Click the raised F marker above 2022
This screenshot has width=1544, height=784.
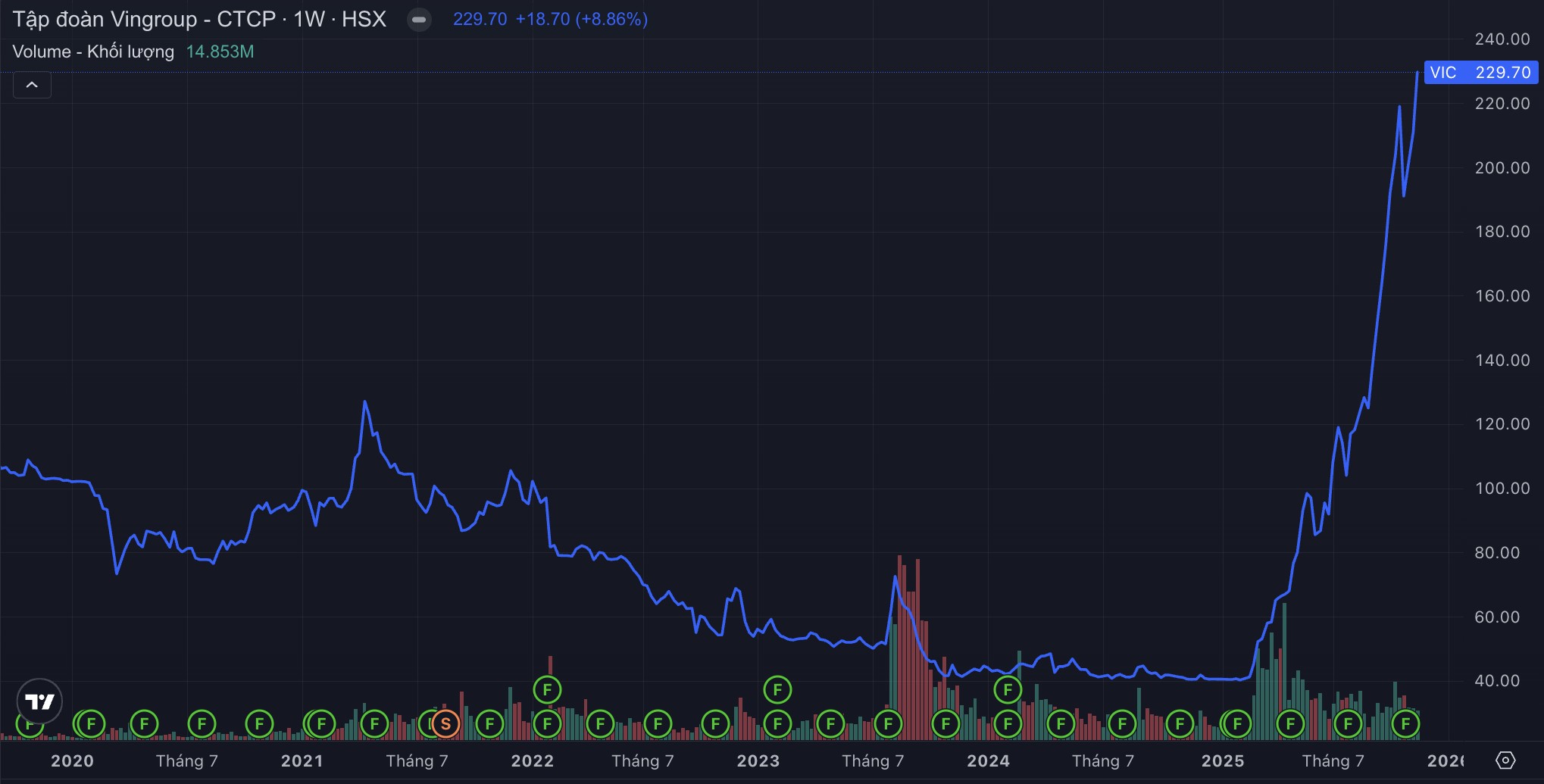point(547,689)
